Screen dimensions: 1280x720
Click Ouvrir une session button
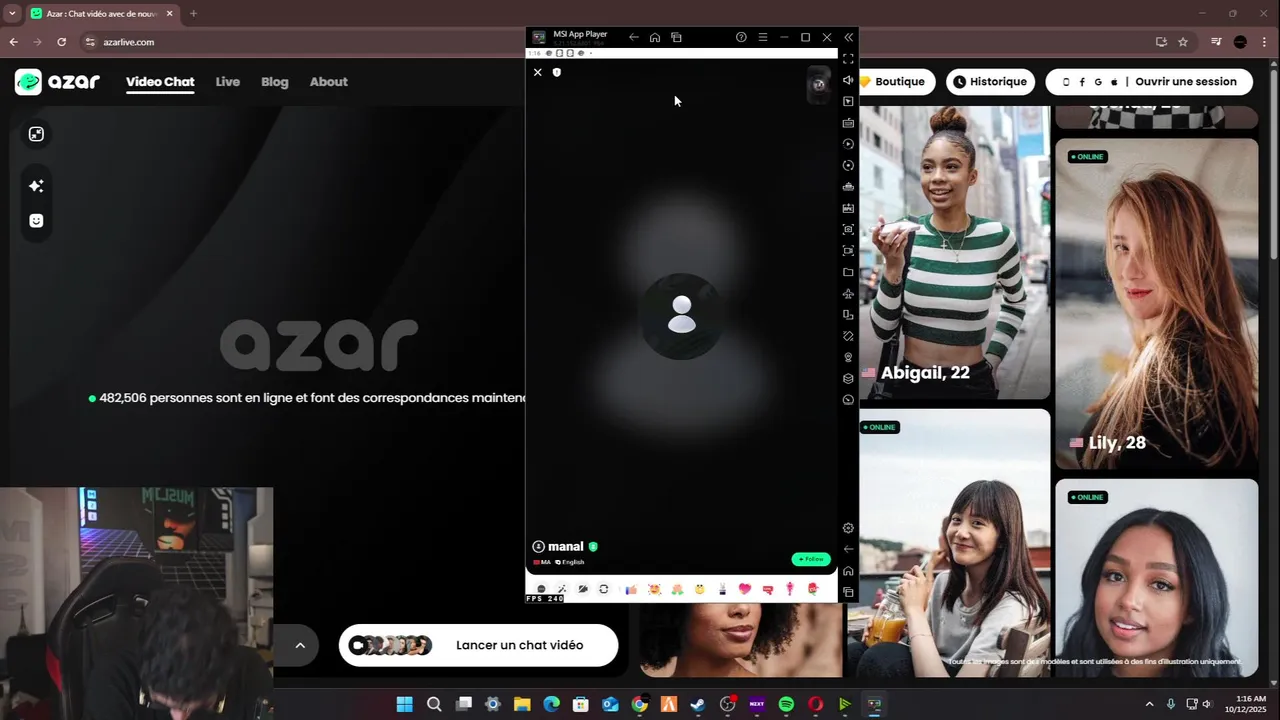(x=1149, y=82)
